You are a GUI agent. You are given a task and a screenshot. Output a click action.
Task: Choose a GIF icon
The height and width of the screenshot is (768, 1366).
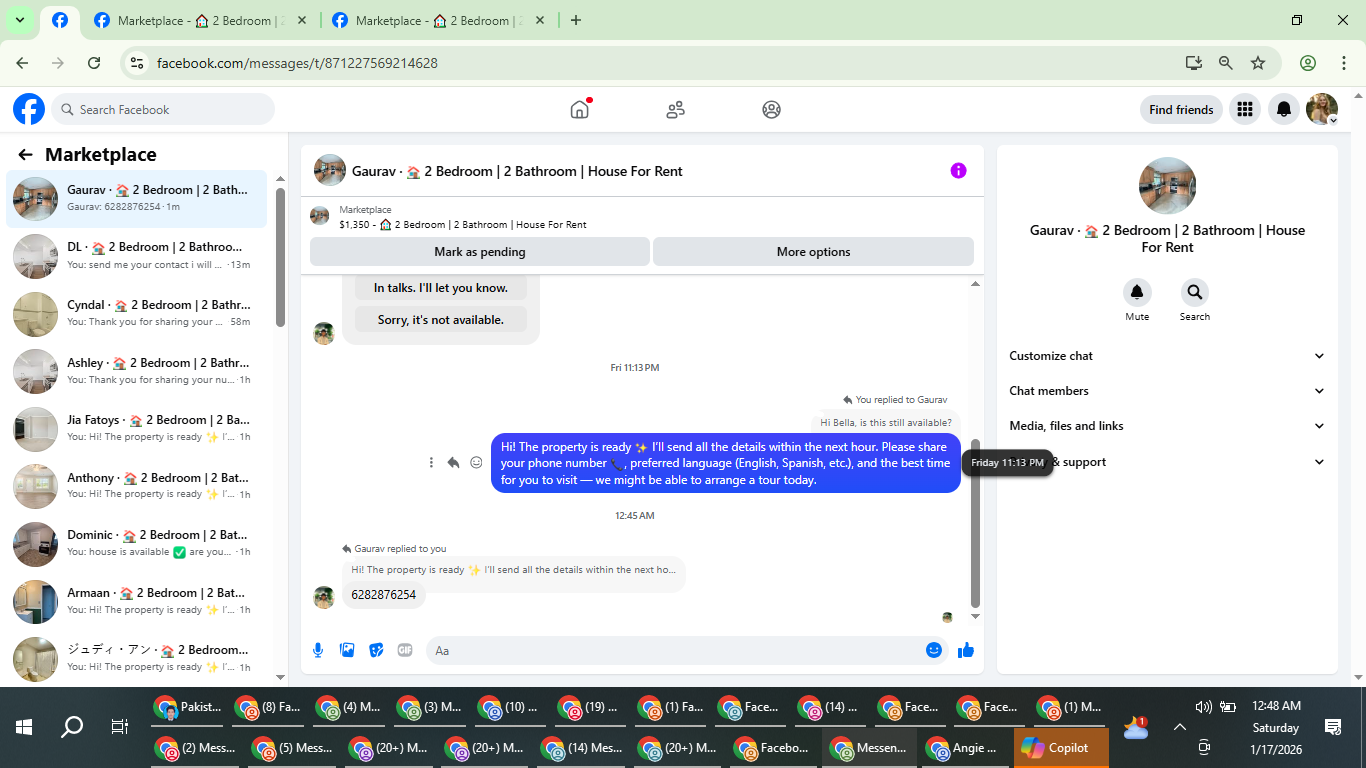point(405,650)
